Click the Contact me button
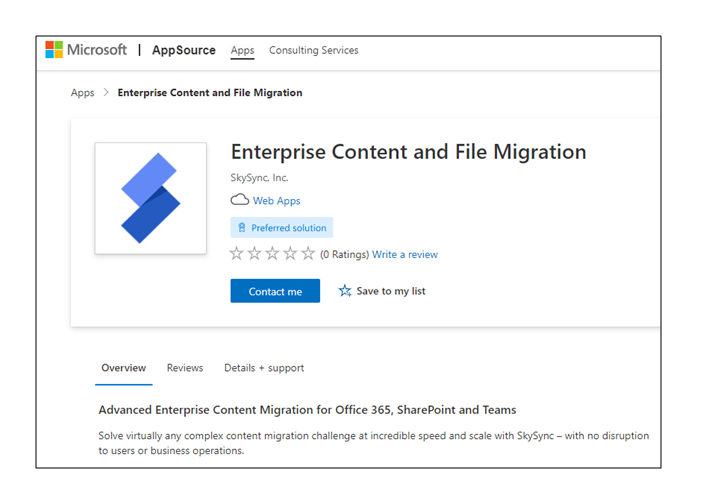 pos(275,291)
